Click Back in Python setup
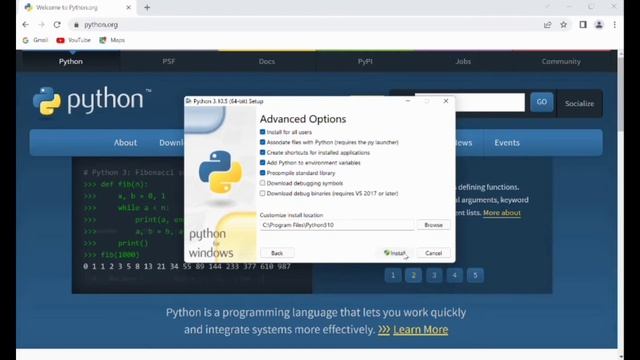Viewport: 640px width, 360px height. coord(277,253)
